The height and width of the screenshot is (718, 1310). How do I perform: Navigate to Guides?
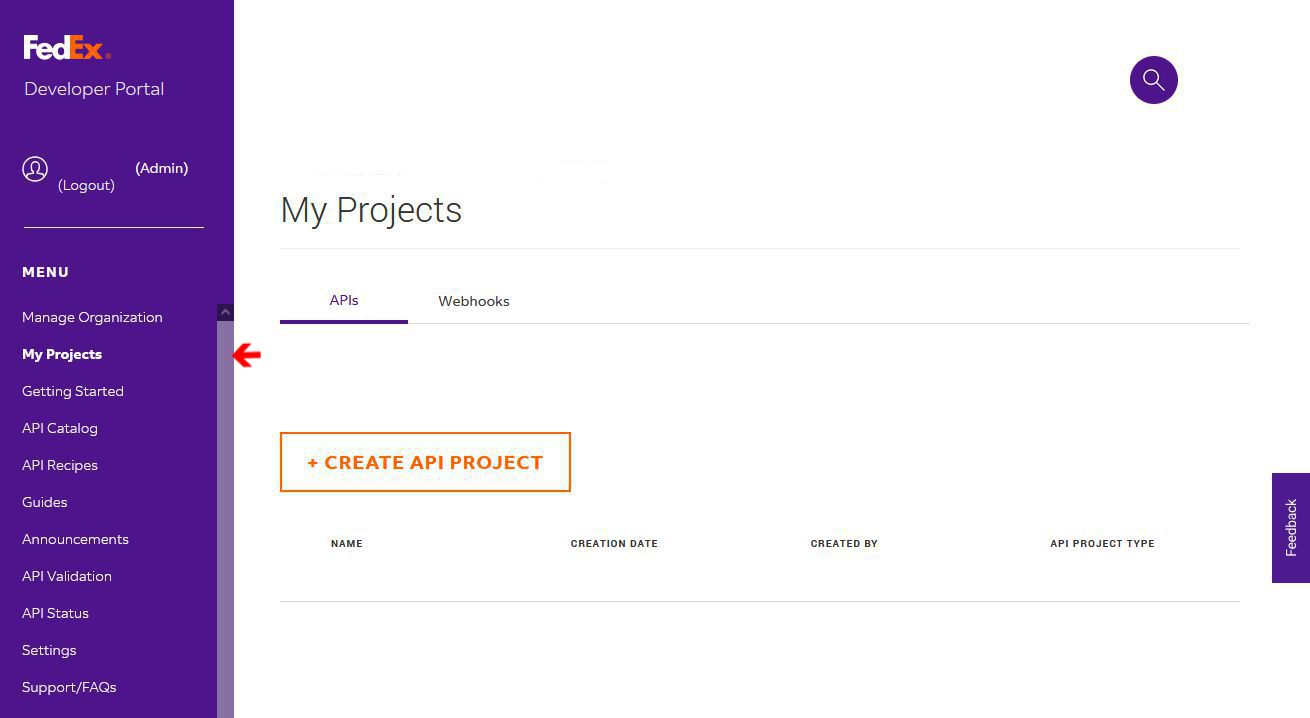pyautogui.click(x=45, y=502)
